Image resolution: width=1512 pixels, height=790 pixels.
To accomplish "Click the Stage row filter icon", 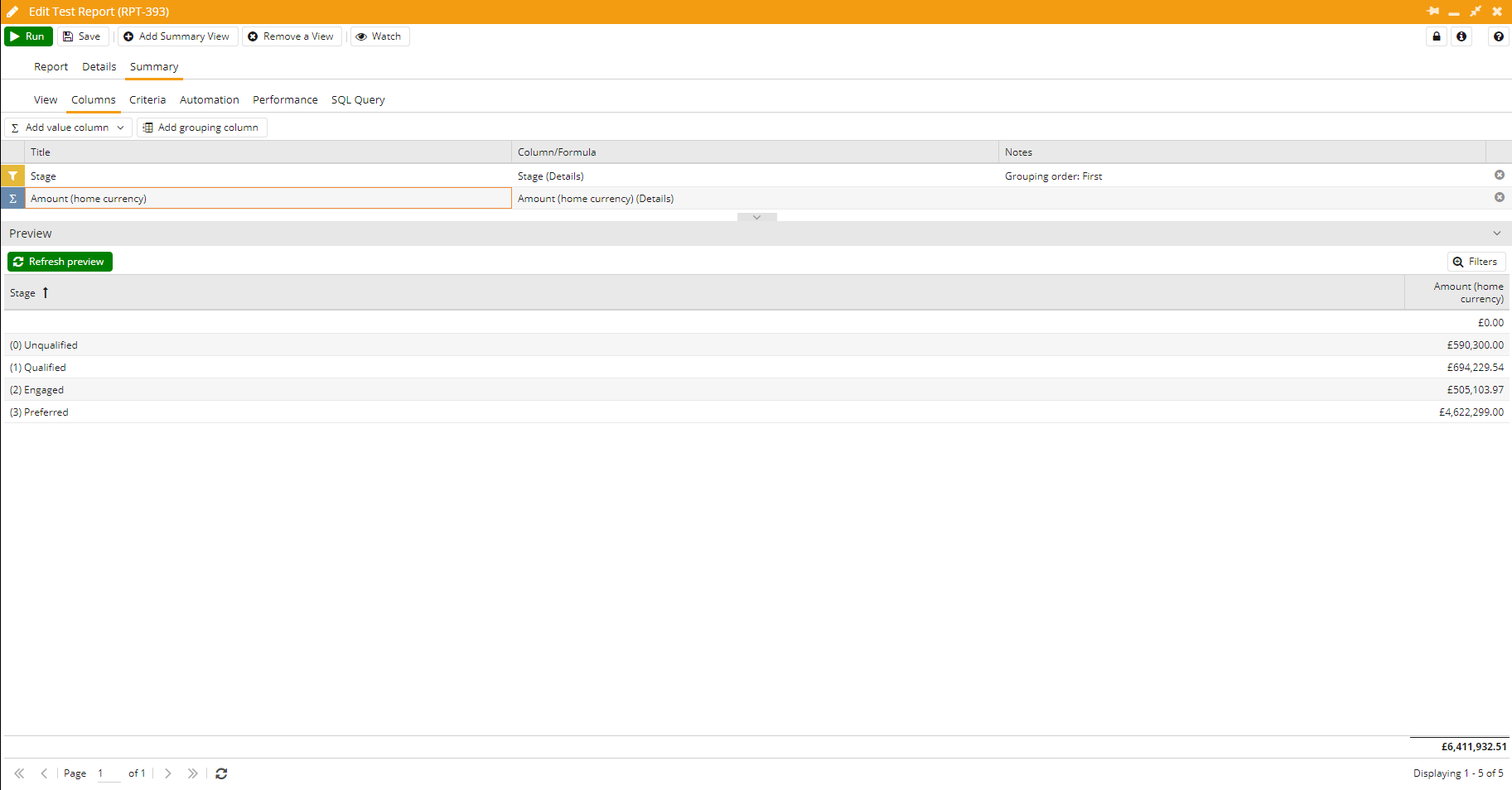I will point(13,176).
